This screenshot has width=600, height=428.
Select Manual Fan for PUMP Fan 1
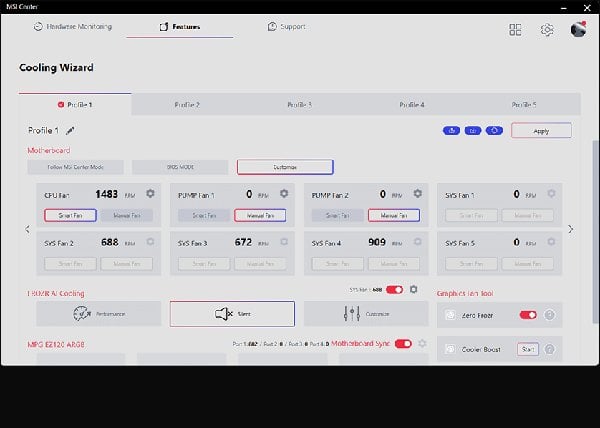[x=260, y=215]
